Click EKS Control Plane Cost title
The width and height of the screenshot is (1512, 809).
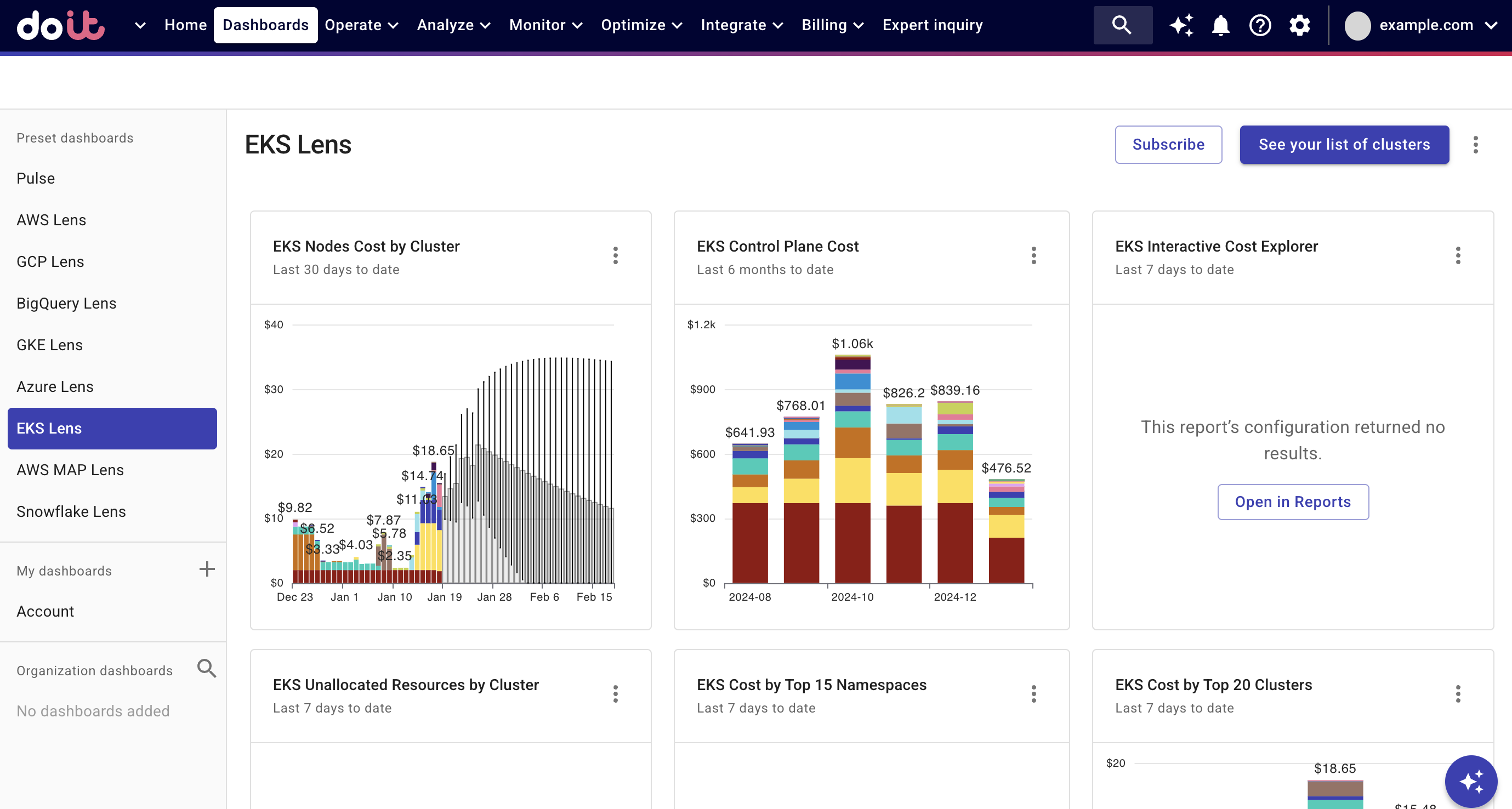(x=777, y=247)
